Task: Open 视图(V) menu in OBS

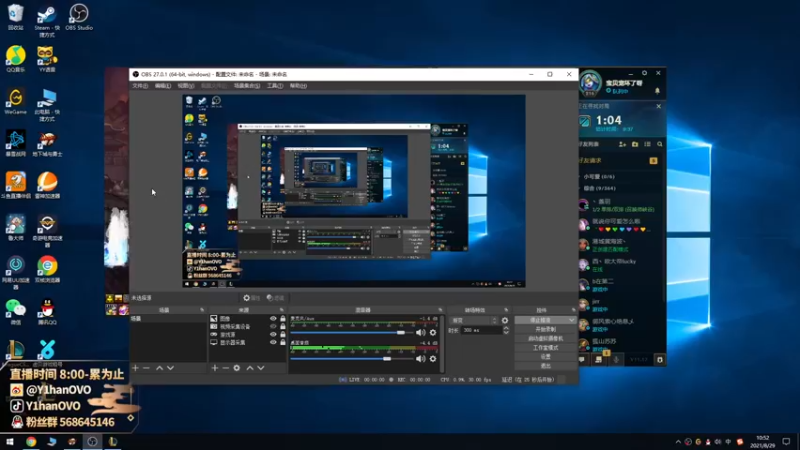Action: click(x=186, y=86)
